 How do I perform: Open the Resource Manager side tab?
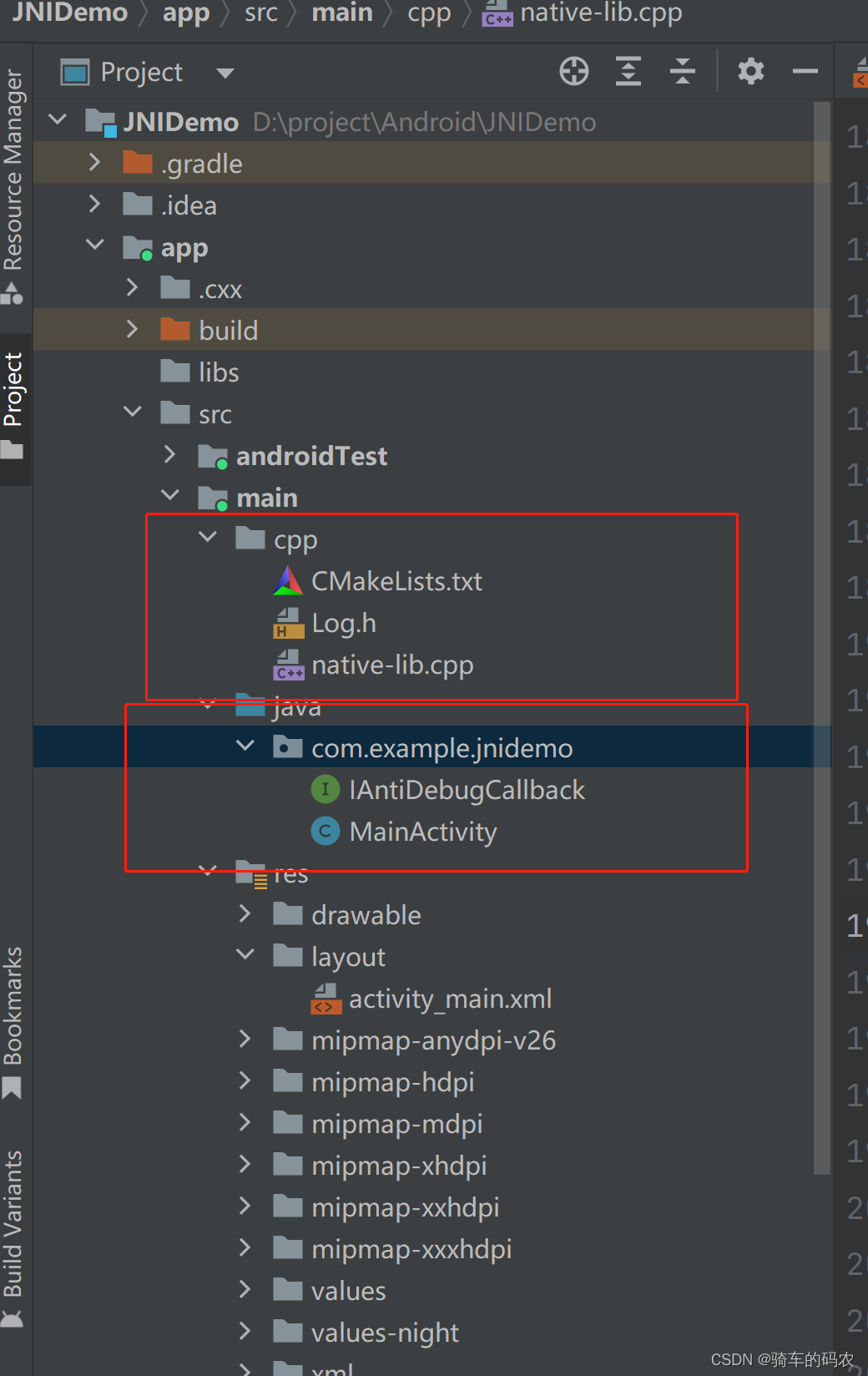click(x=13, y=185)
